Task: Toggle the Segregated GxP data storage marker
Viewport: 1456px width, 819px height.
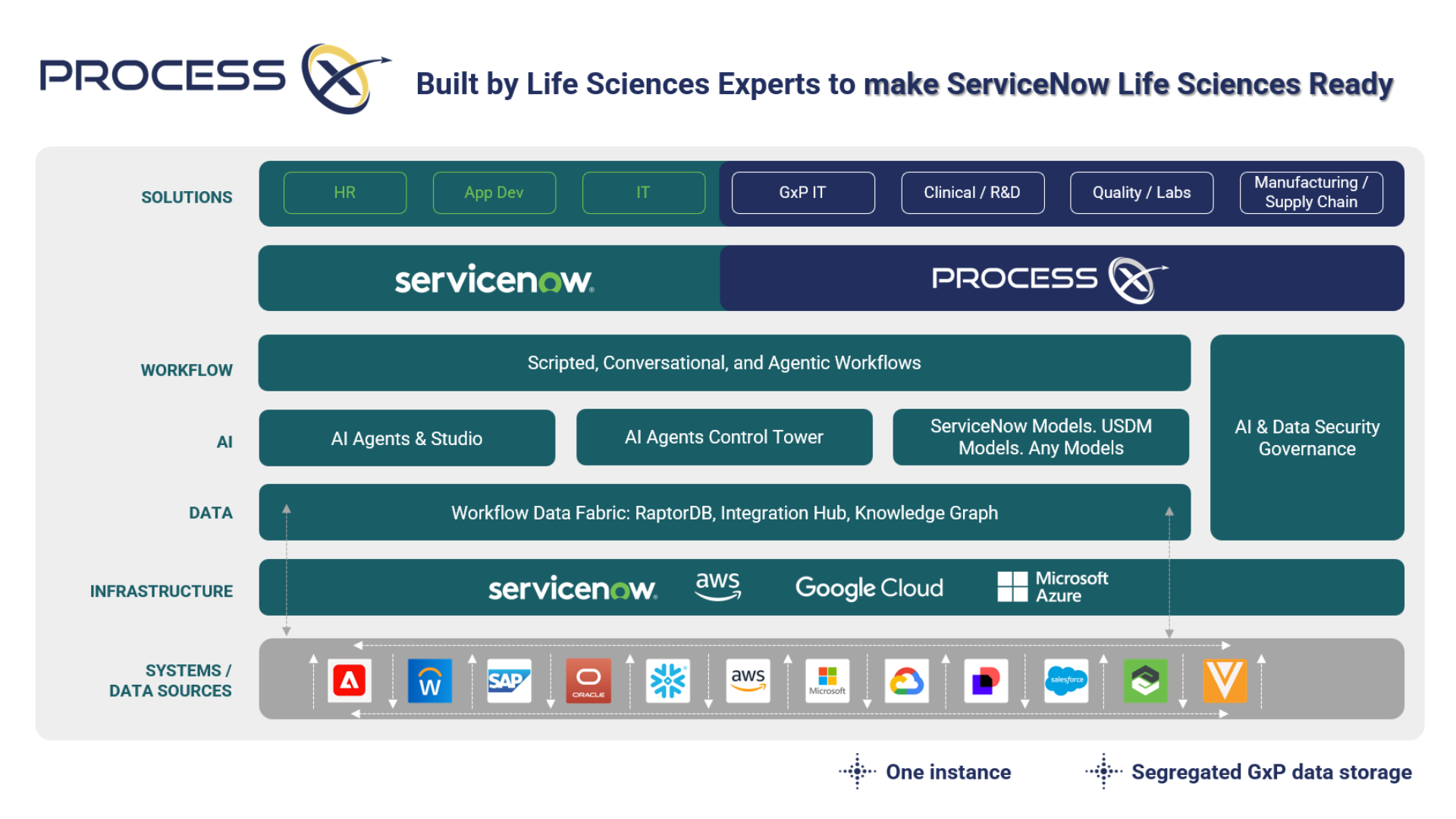Action: pyautogui.click(x=1103, y=772)
